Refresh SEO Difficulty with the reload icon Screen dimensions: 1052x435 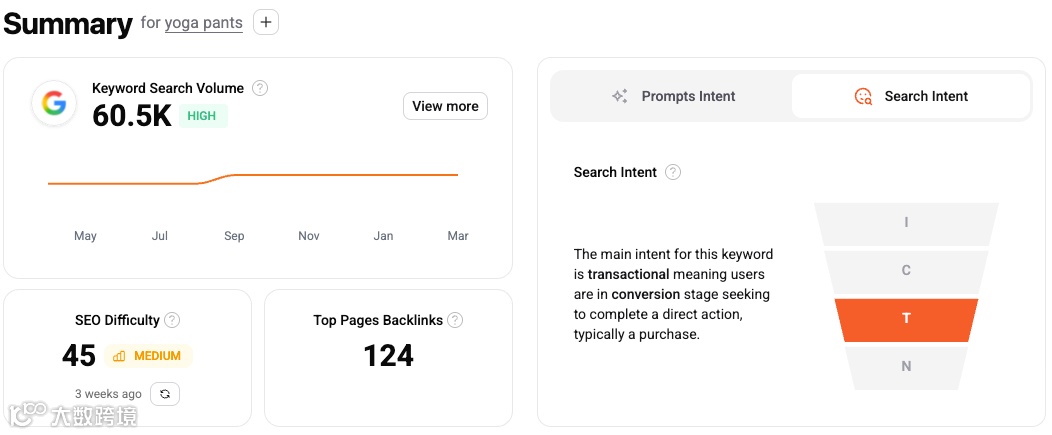click(165, 394)
